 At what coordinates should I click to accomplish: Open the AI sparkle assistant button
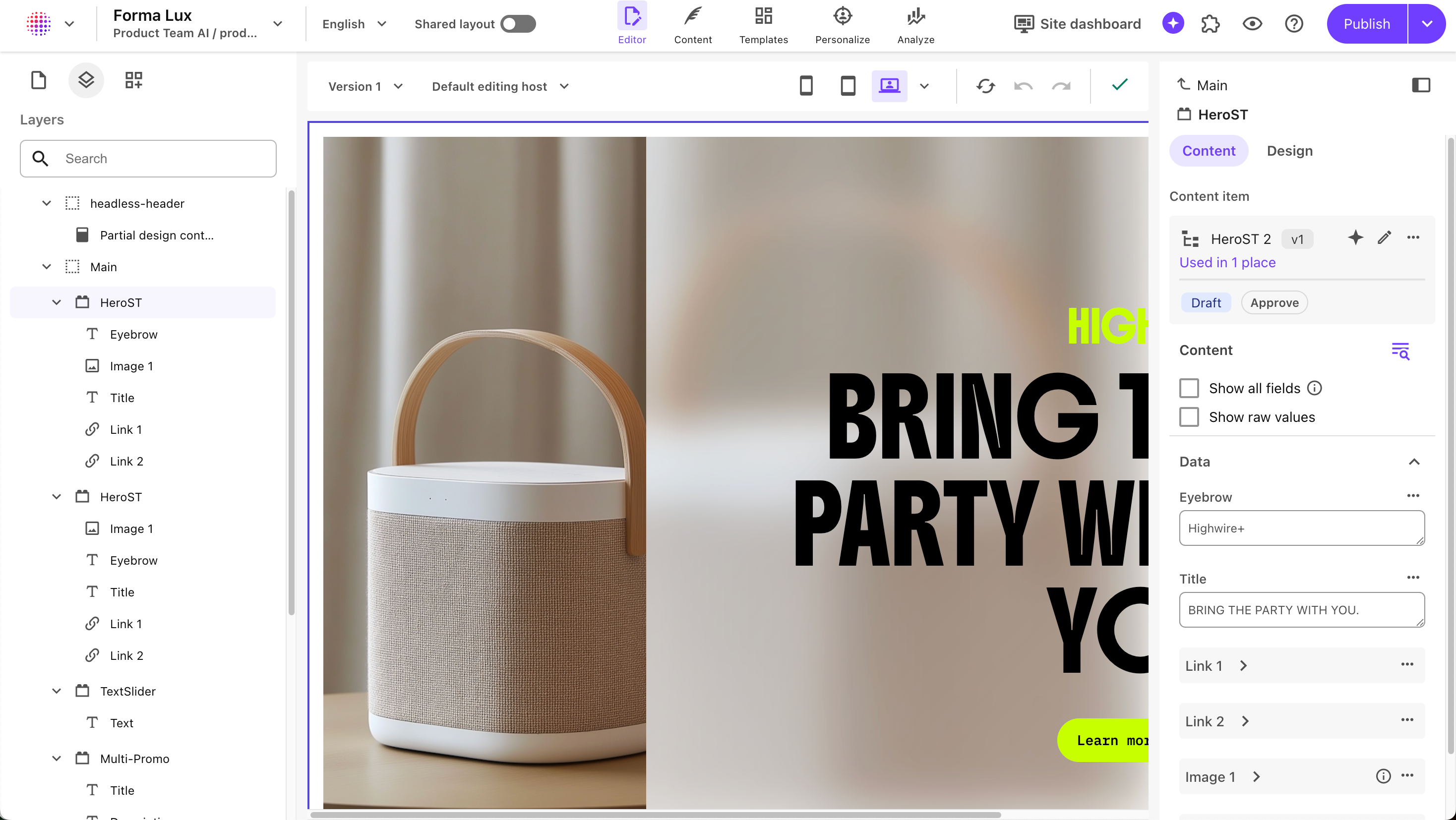coord(1173,24)
